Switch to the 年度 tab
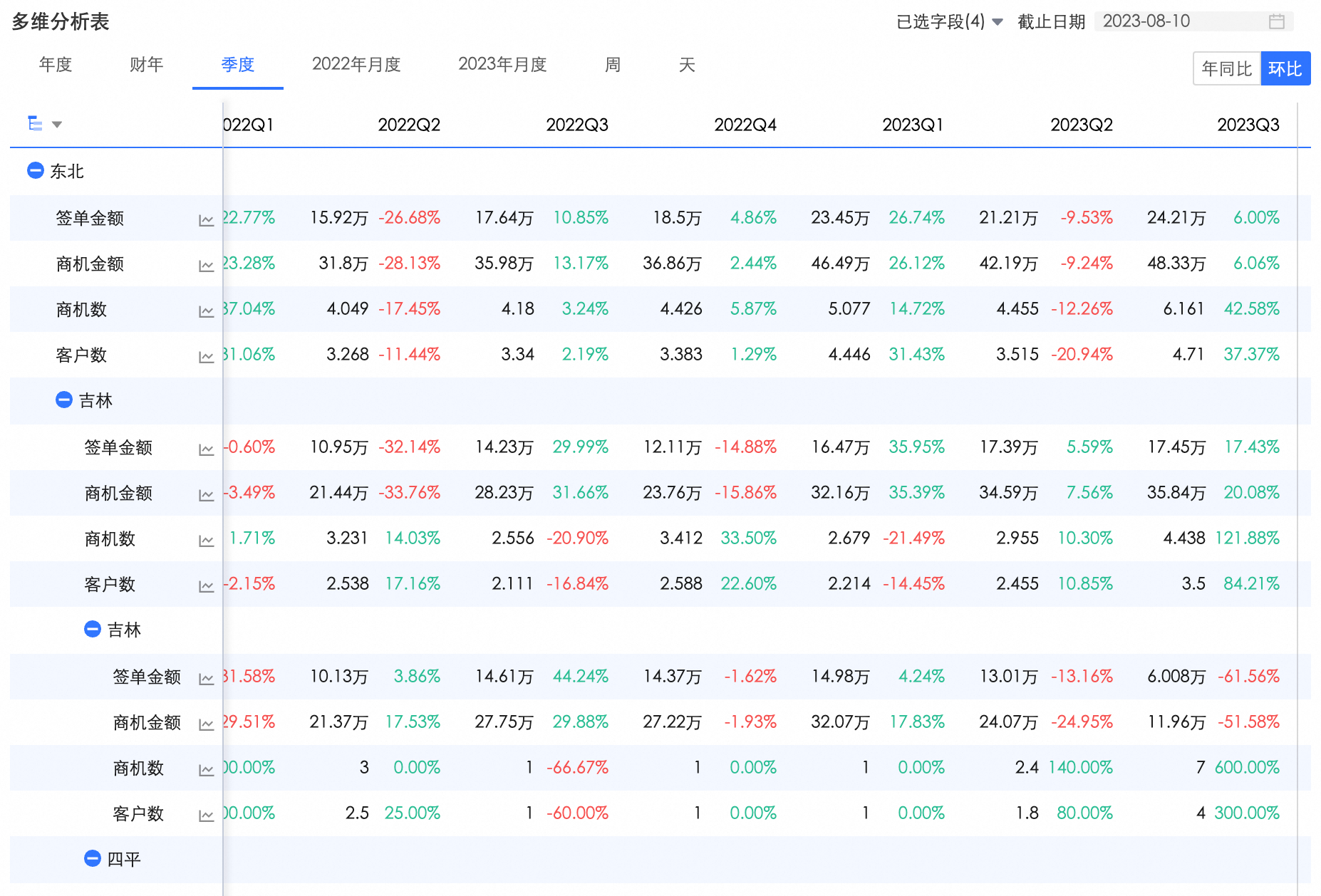The width and height of the screenshot is (1321, 896). (x=56, y=65)
